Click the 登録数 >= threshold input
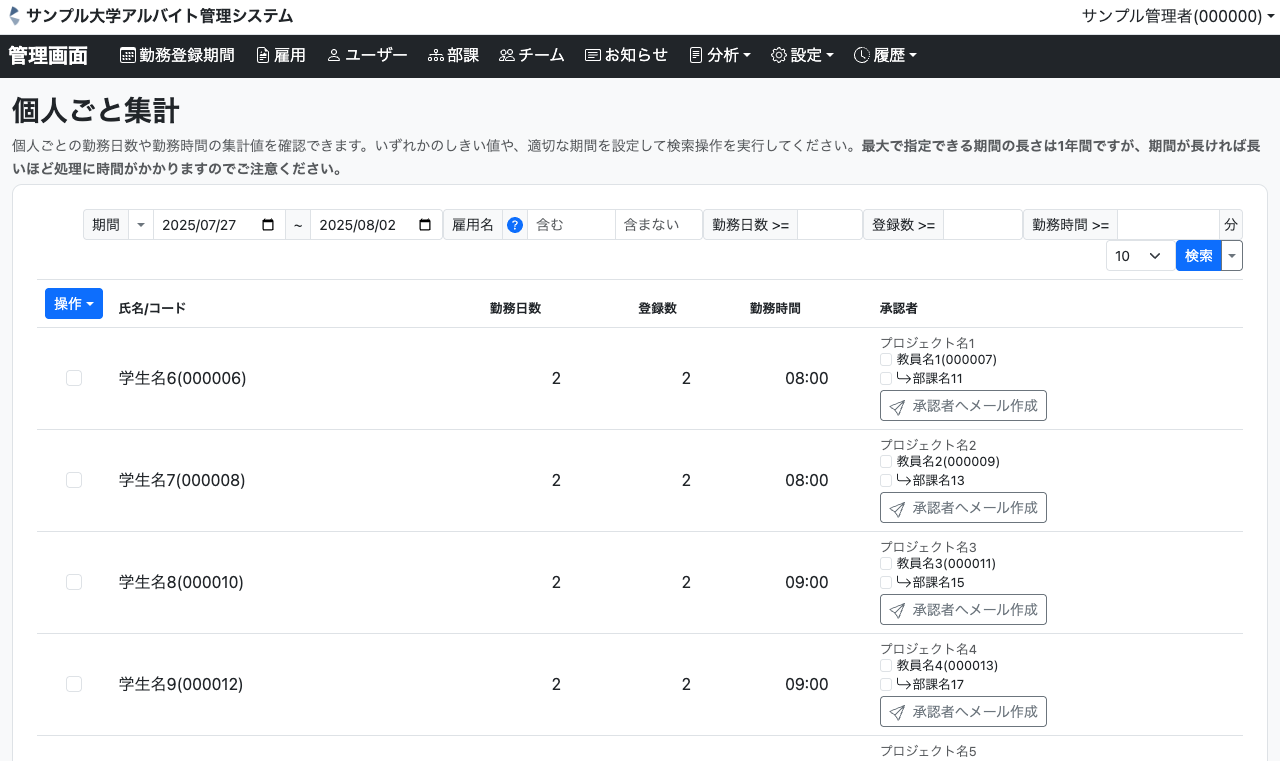1280x761 pixels. click(983, 225)
